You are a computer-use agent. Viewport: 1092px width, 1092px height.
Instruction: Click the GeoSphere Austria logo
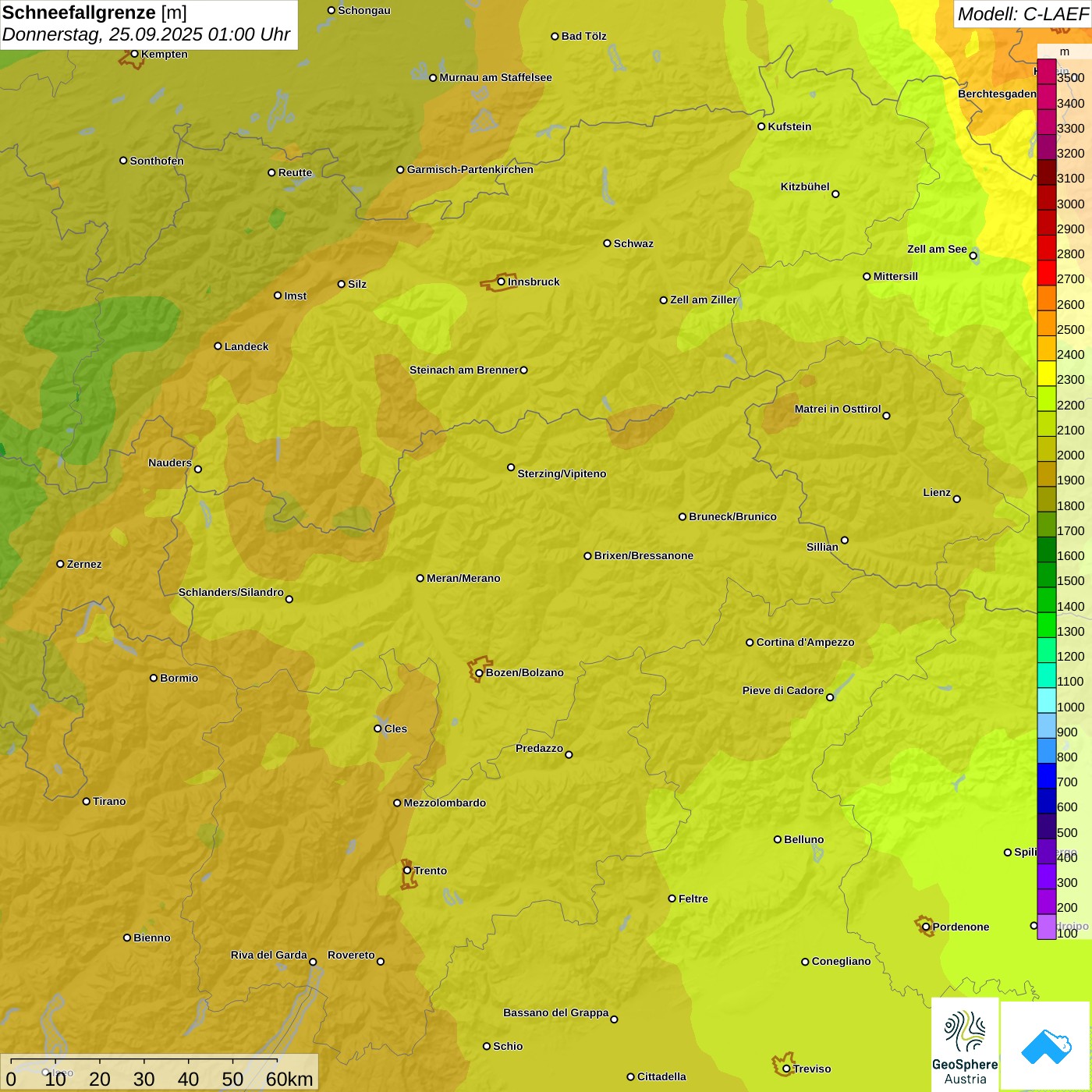coord(965,1044)
